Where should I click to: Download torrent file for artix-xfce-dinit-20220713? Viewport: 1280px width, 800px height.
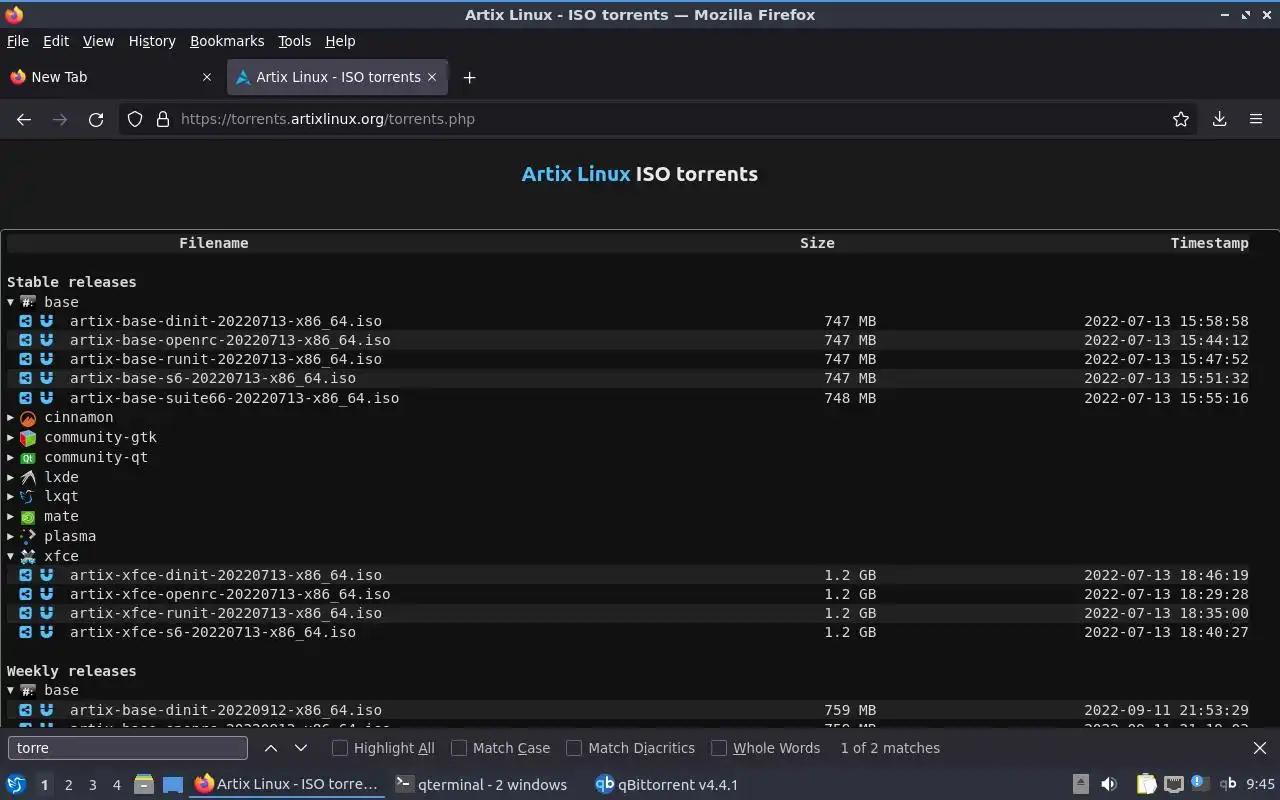click(x=26, y=575)
